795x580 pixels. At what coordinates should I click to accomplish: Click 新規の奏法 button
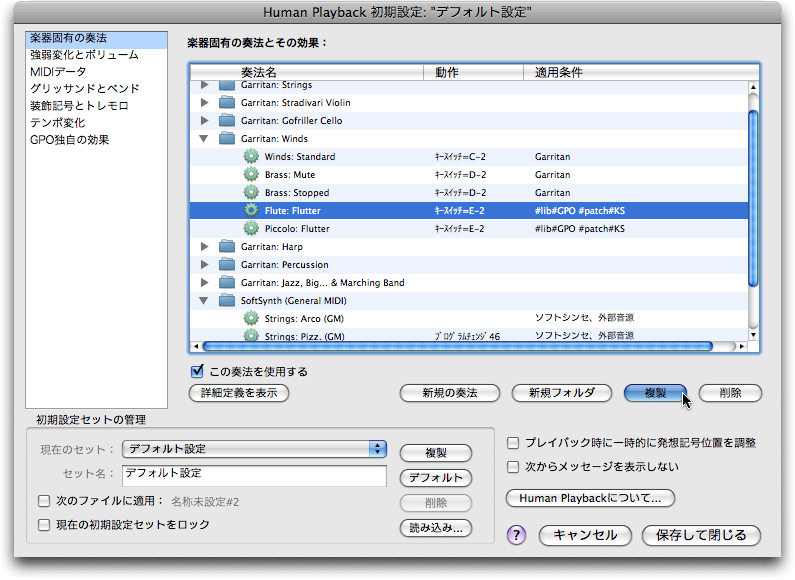point(450,393)
